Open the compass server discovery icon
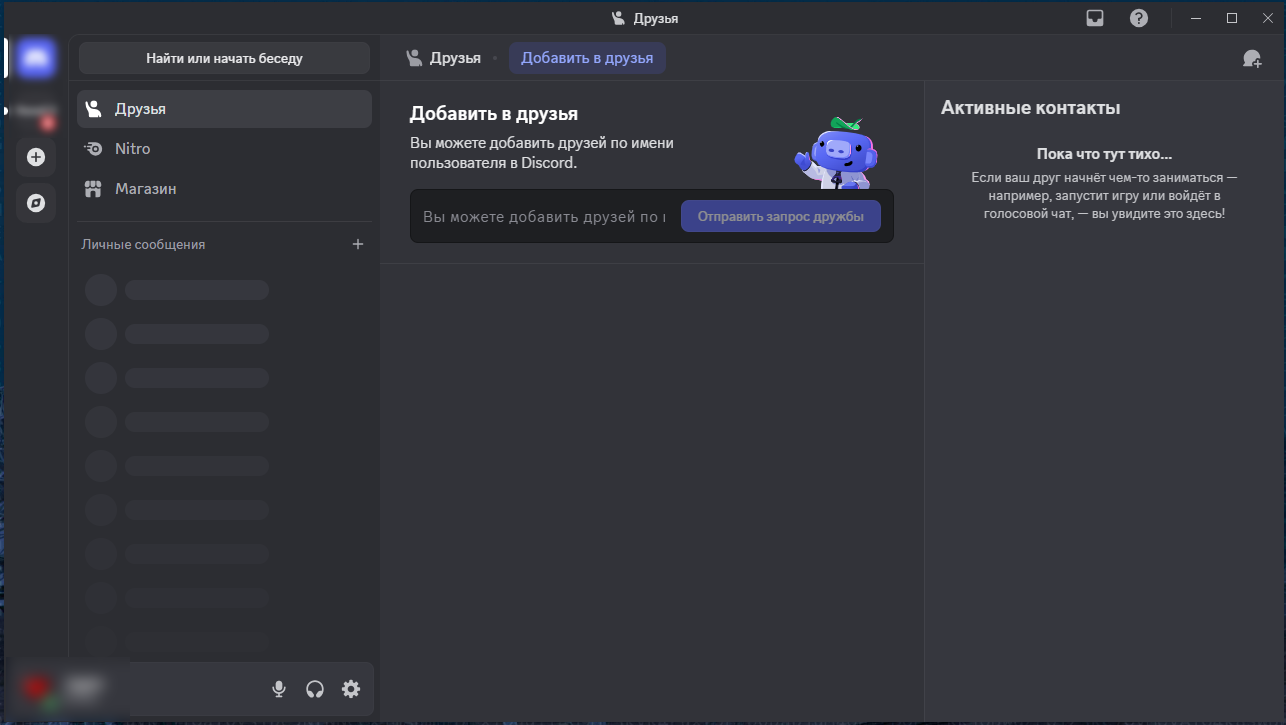Screen dimensions: 1286x725 (x=36, y=203)
